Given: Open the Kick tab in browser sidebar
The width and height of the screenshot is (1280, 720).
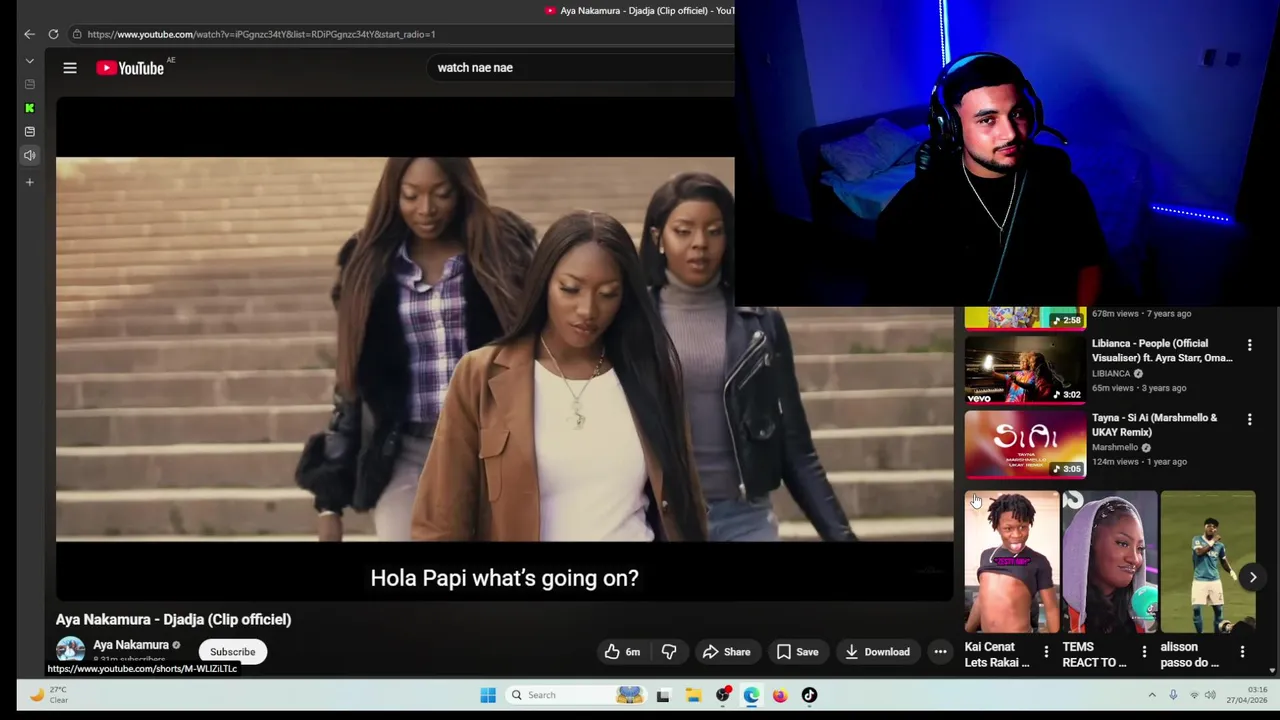Looking at the screenshot, I should [x=29, y=108].
